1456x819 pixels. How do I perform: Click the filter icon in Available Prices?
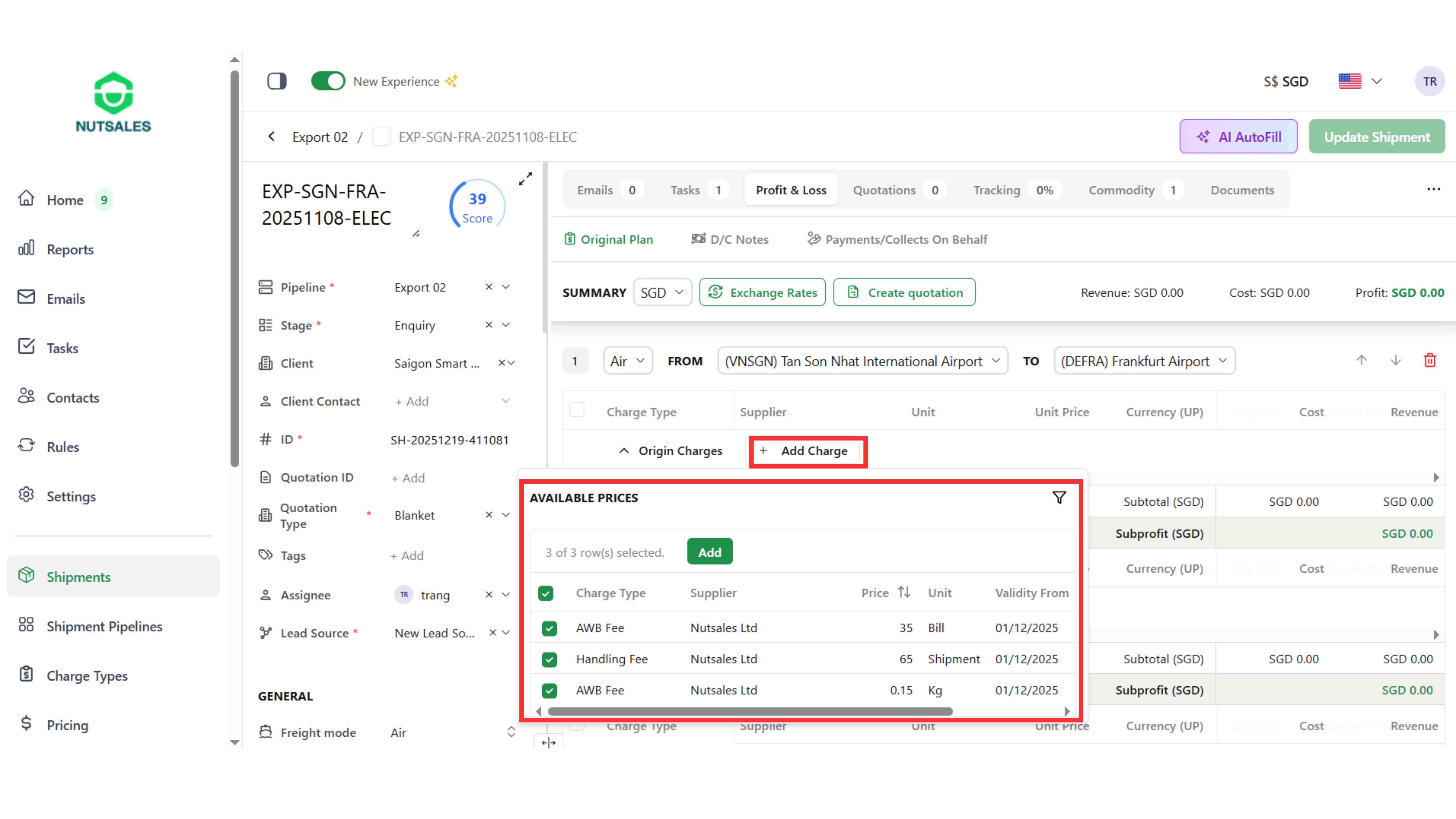(1059, 497)
